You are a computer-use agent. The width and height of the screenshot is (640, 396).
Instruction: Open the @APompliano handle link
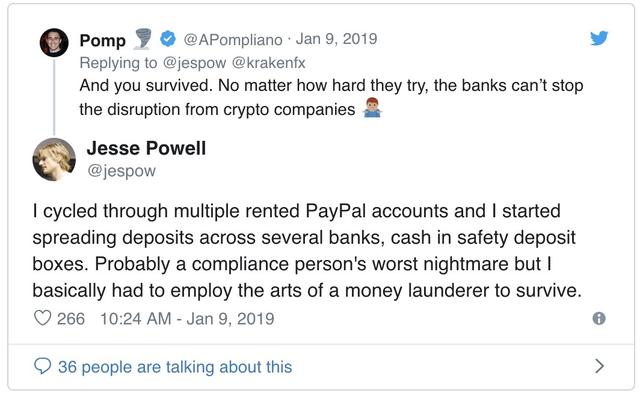click(x=233, y=40)
